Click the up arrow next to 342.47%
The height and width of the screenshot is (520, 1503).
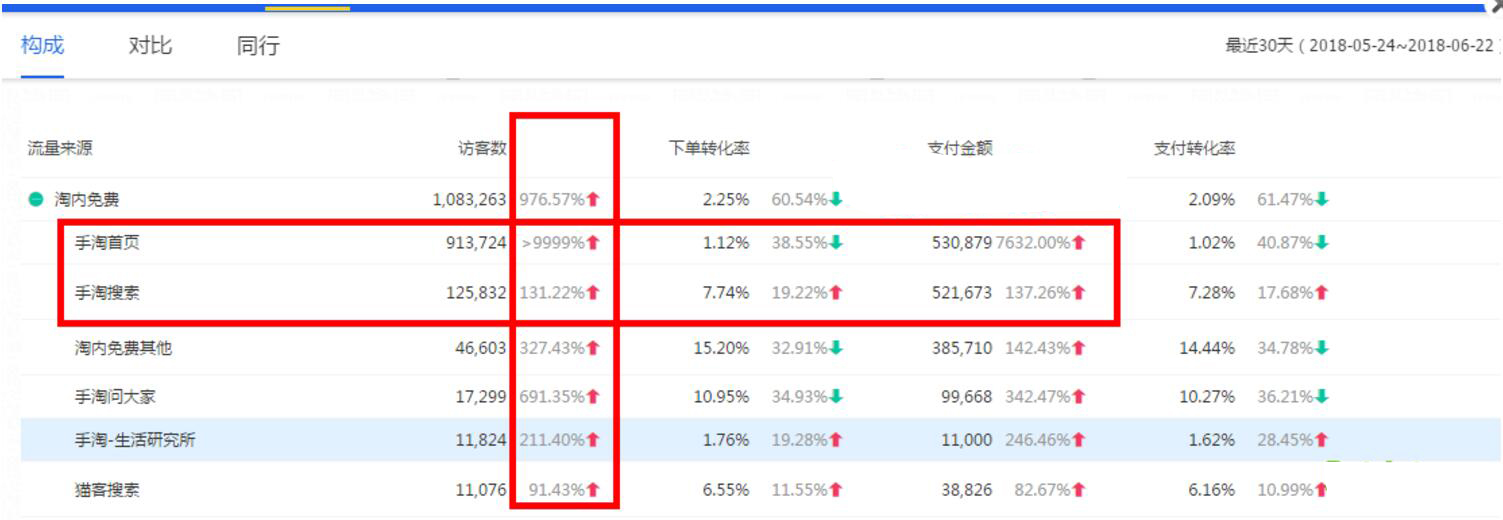(x=1079, y=396)
